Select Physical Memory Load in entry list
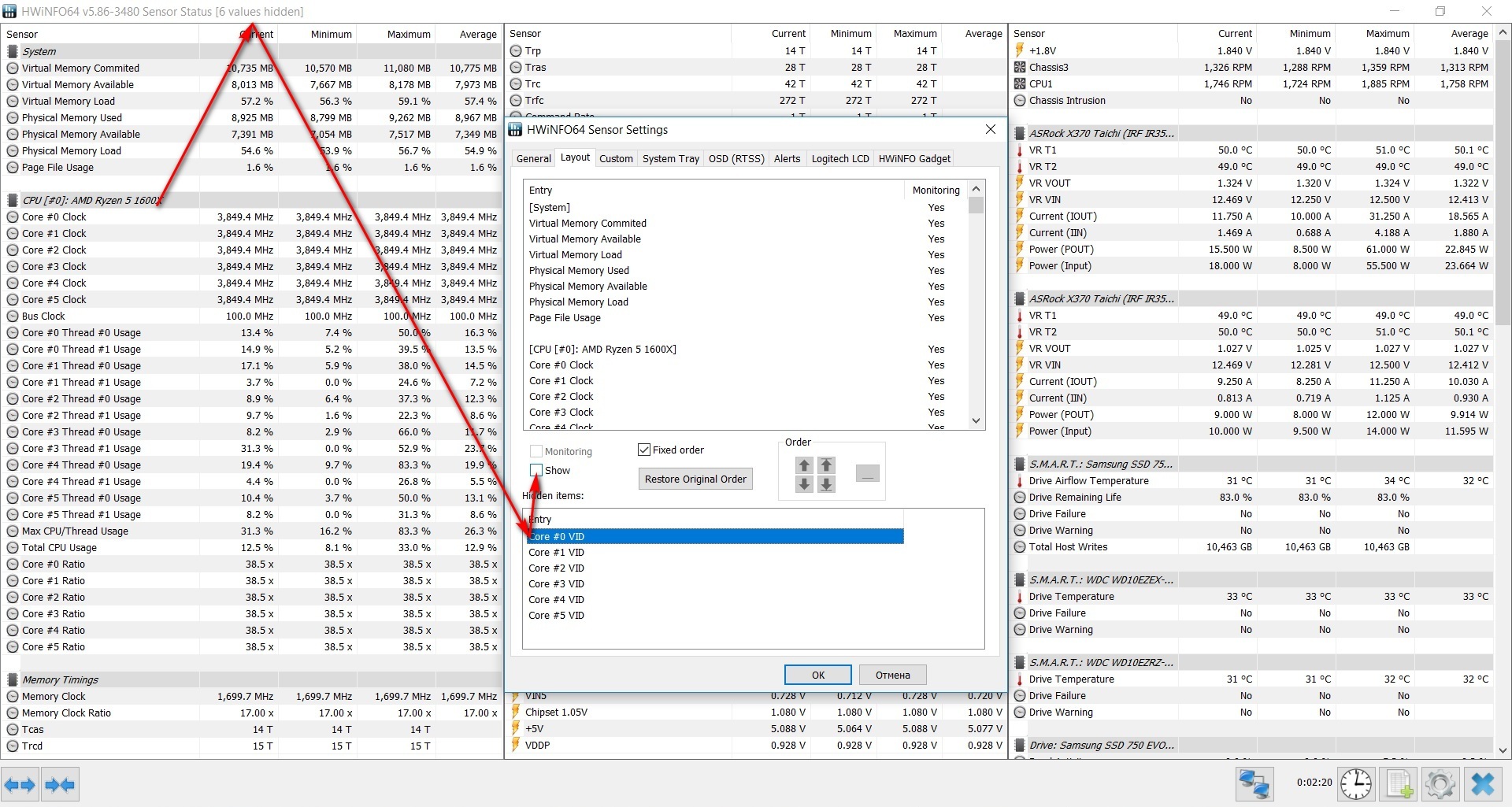The width and height of the screenshot is (1512, 807). tap(747, 302)
